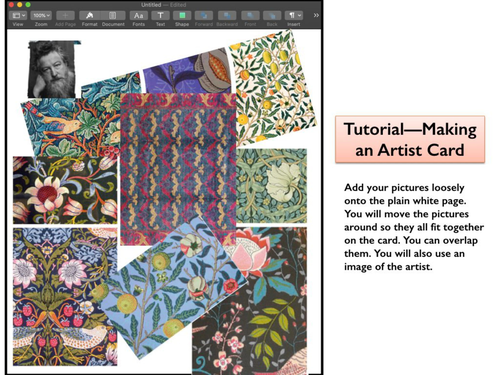Select the green pimpernel pattern with white flower
The height and width of the screenshot is (375, 500).
271,186
